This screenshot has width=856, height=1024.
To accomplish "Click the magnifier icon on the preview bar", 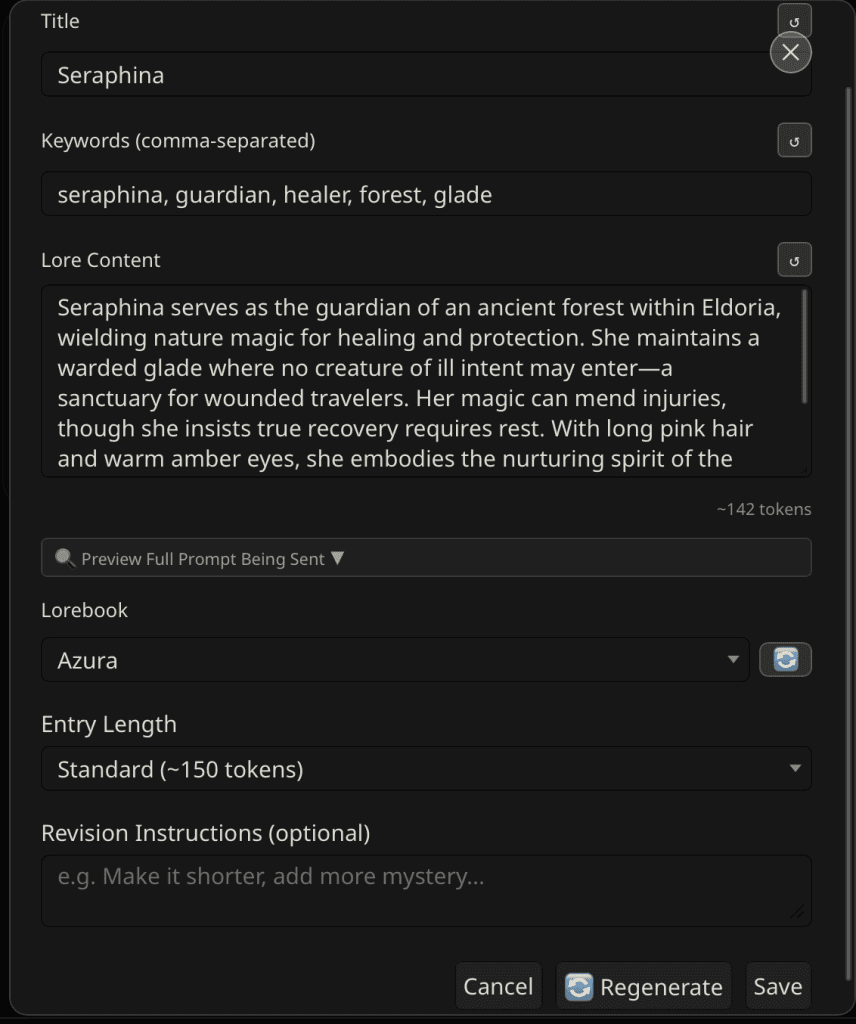I will pos(65,558).
